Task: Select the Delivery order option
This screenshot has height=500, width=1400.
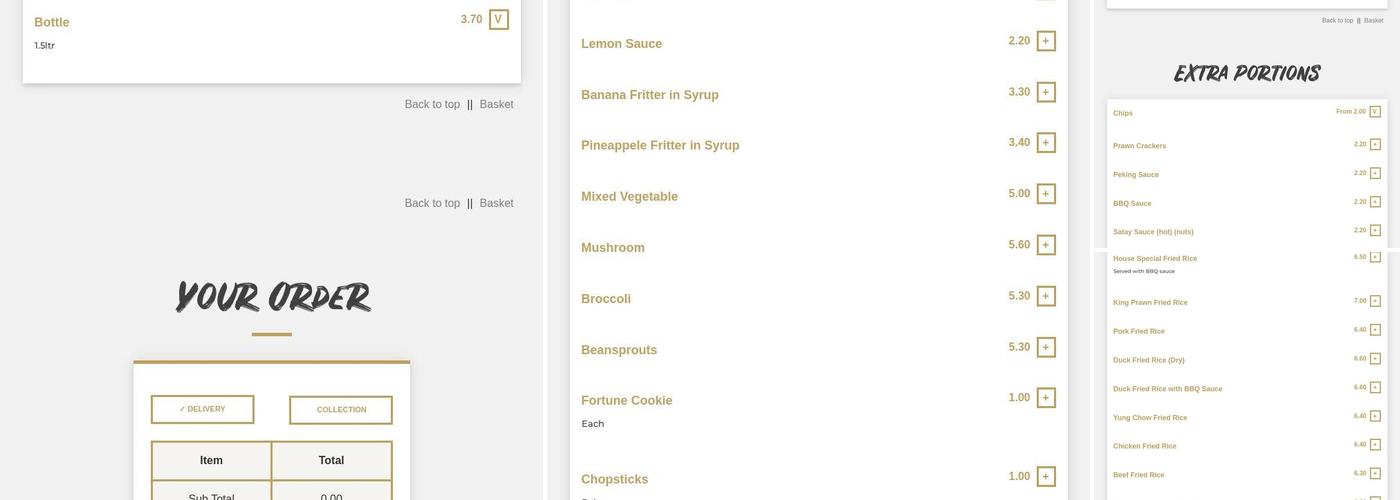Action: (x=202, y=409)
